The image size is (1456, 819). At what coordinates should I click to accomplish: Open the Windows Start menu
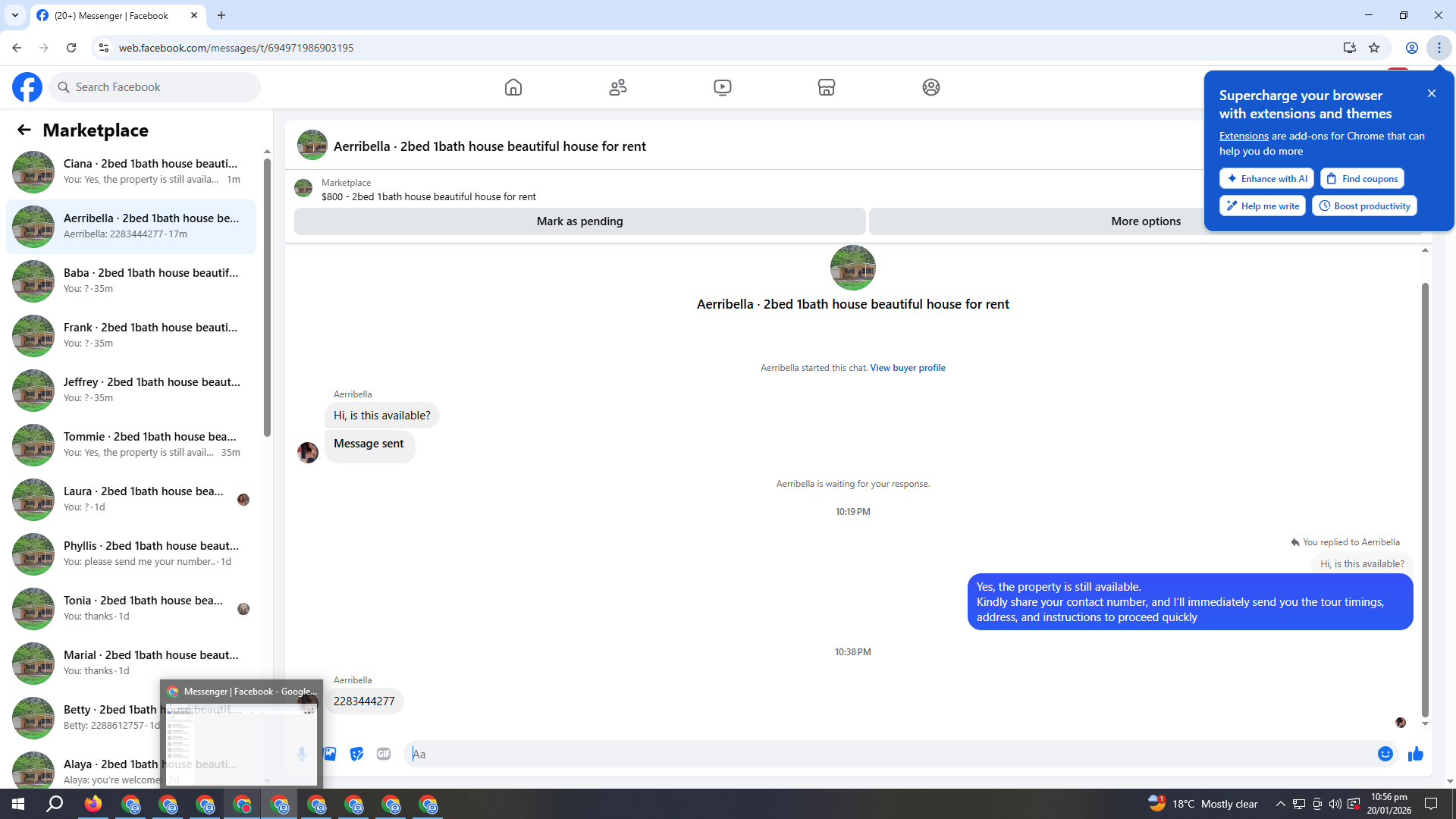(x=18, y=804)
